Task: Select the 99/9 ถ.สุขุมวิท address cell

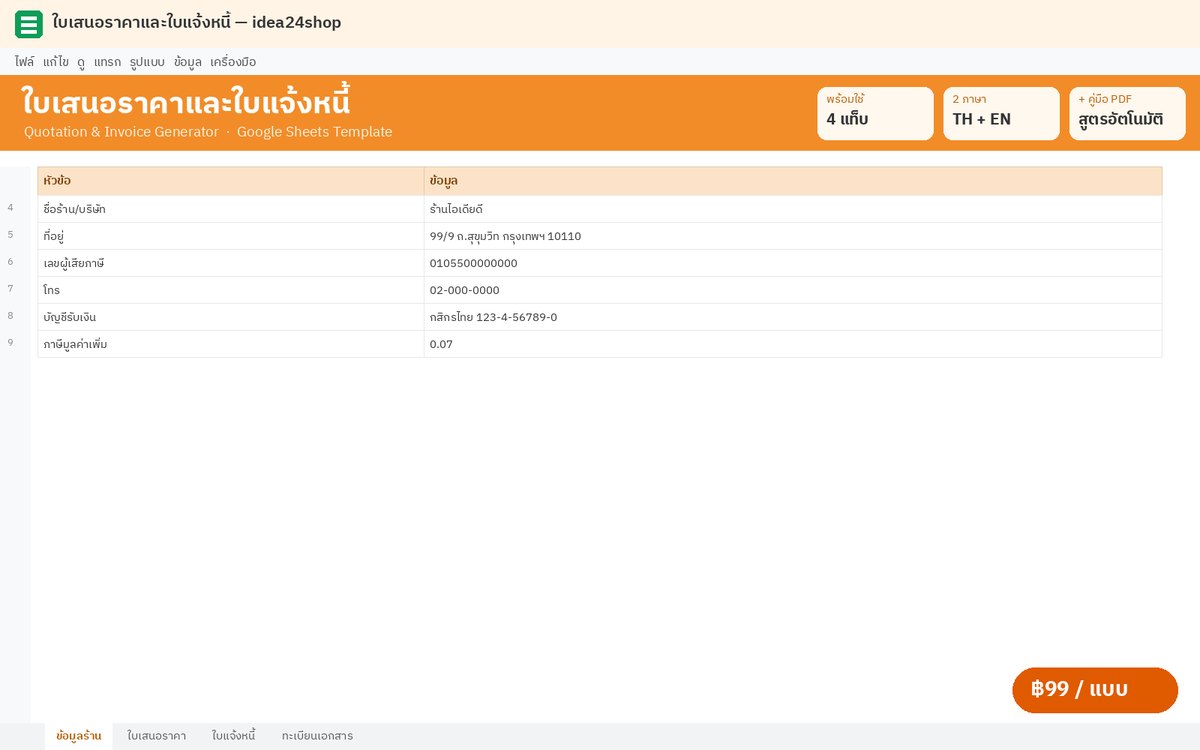Action: (793, 236)
